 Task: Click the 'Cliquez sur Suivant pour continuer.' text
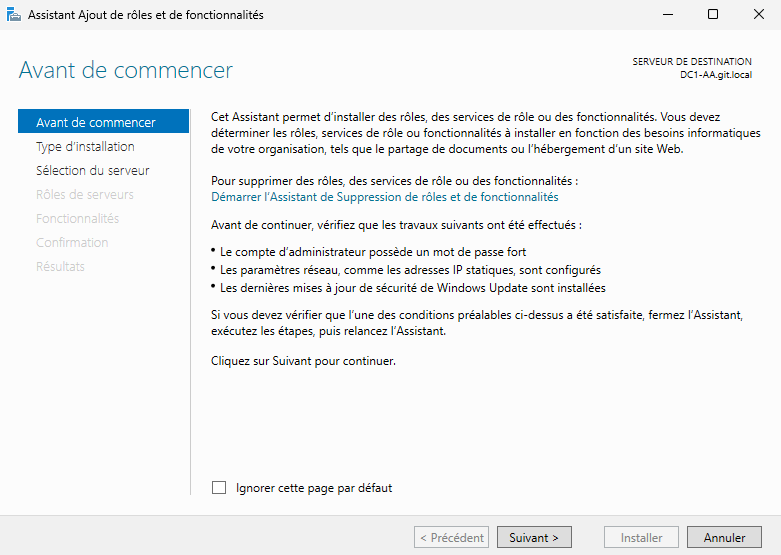(x=303, y=361)
